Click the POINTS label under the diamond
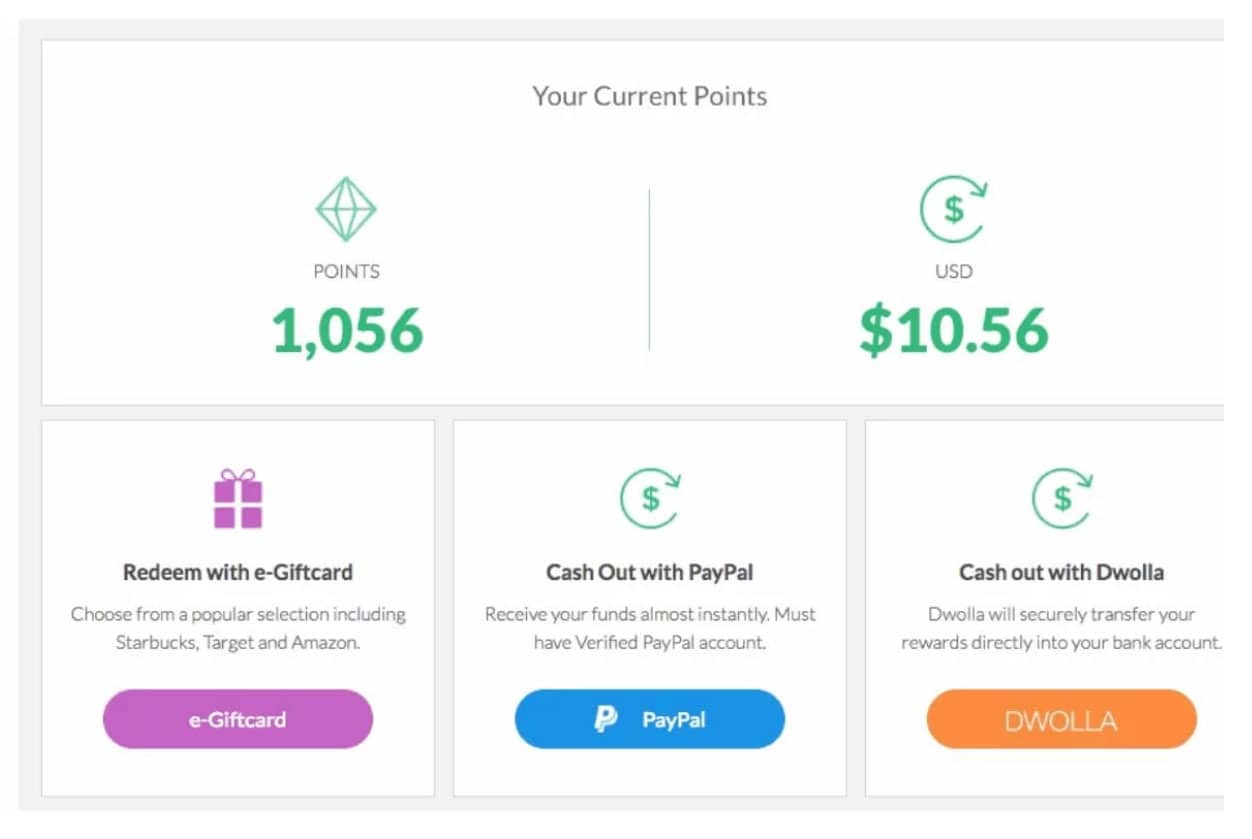Screen dimensions: 1252x839 click(x=346, y=271)
